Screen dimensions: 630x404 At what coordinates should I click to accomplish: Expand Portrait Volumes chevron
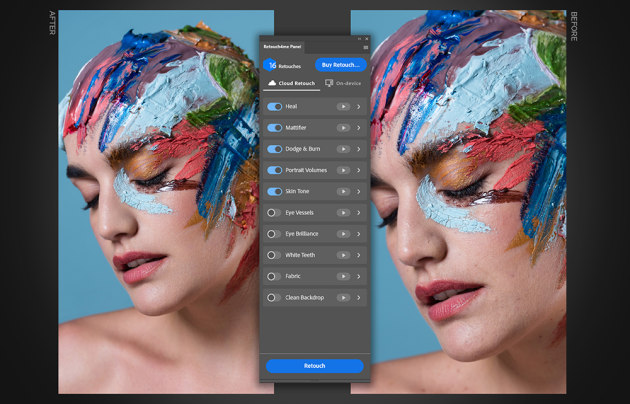pos(359,170)
